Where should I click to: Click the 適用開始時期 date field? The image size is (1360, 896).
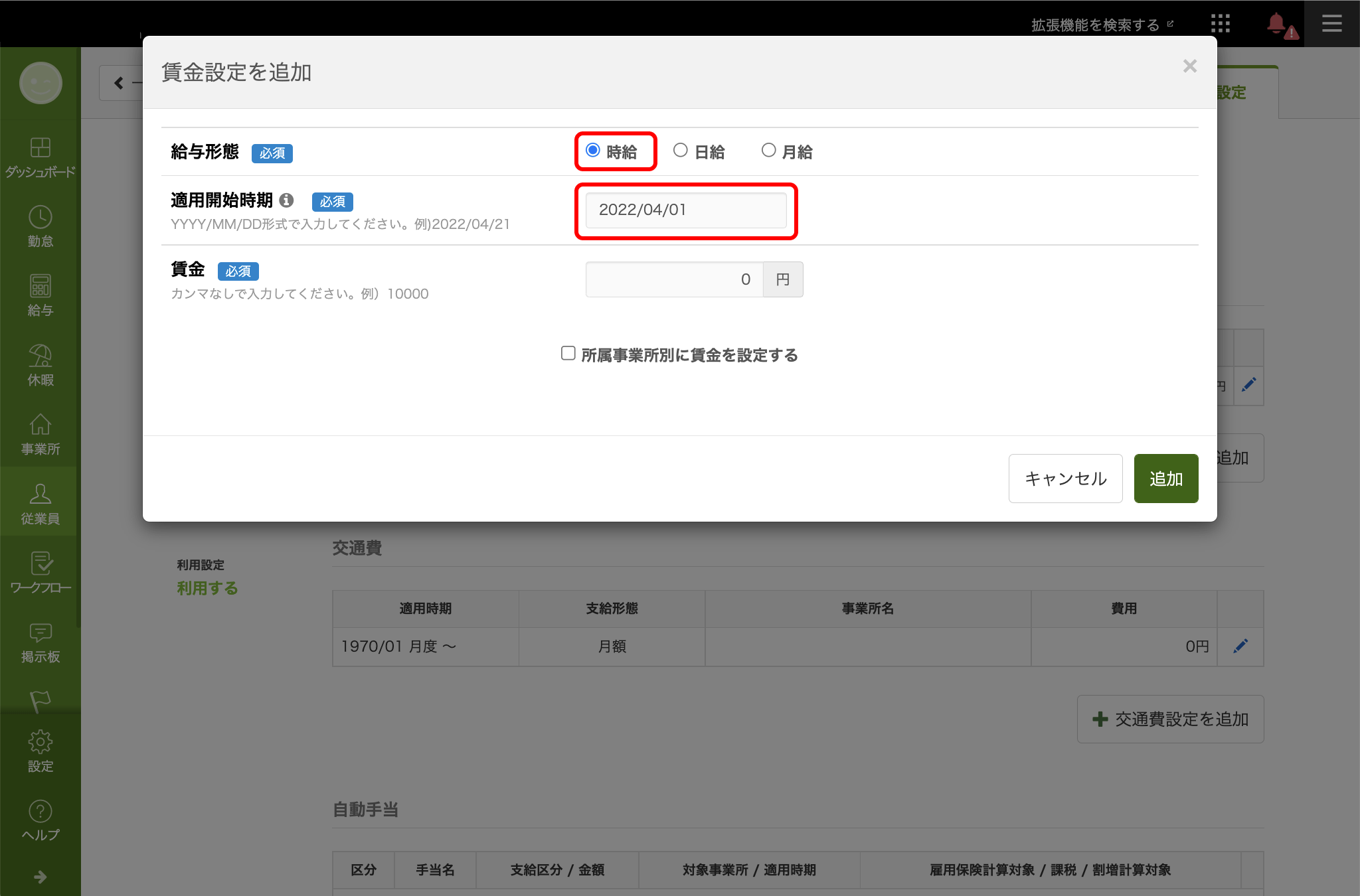click(x=686, y=210)
